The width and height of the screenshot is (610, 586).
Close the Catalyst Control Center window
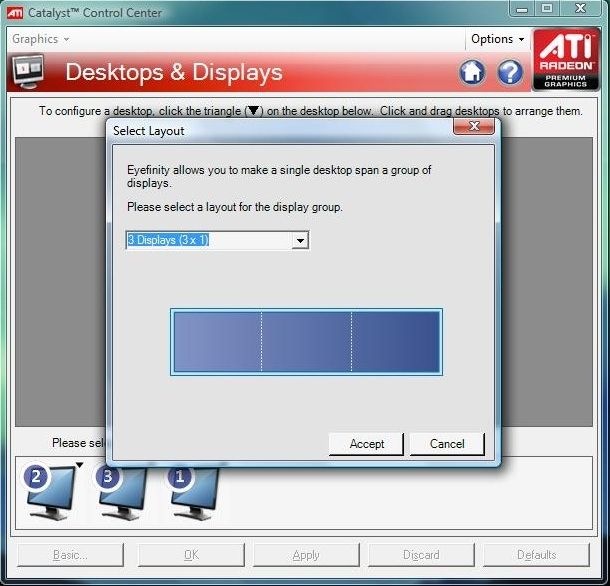click(581, 9)
